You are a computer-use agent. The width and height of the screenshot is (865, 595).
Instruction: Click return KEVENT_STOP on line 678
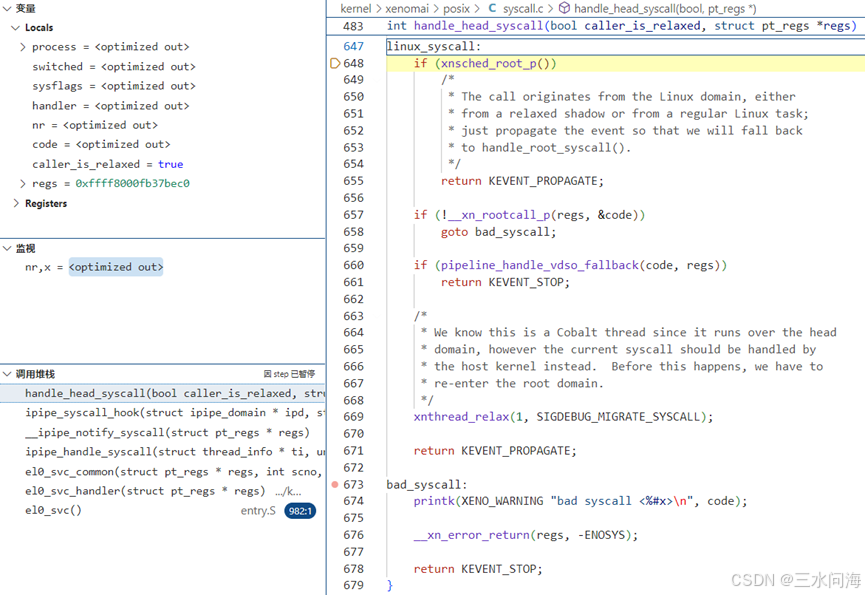pos(478,569)
